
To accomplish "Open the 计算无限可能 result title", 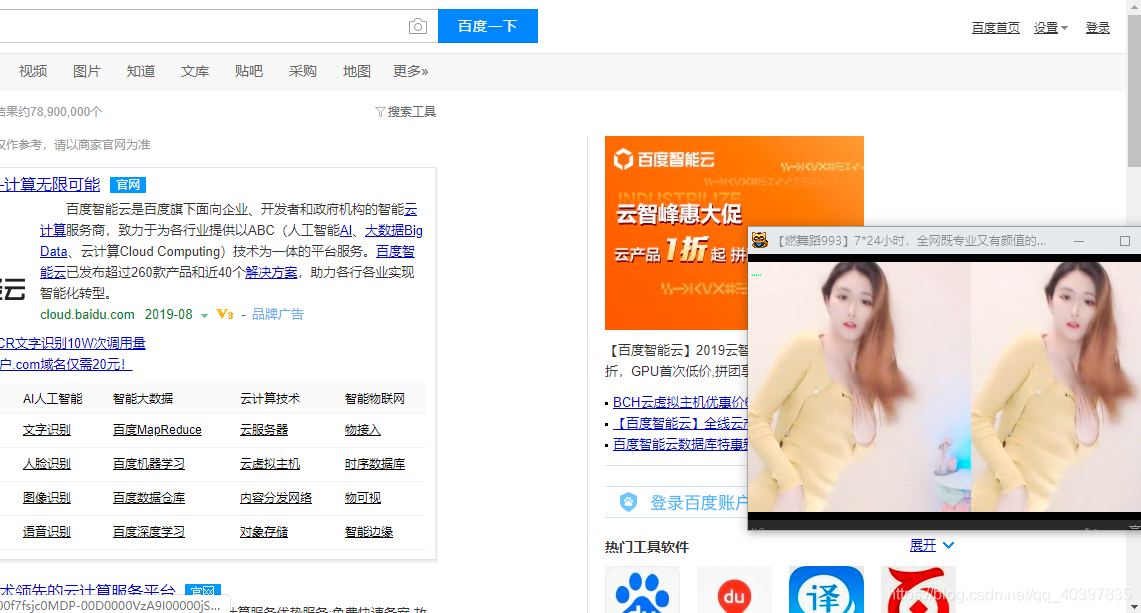I will tap(50, 184).
